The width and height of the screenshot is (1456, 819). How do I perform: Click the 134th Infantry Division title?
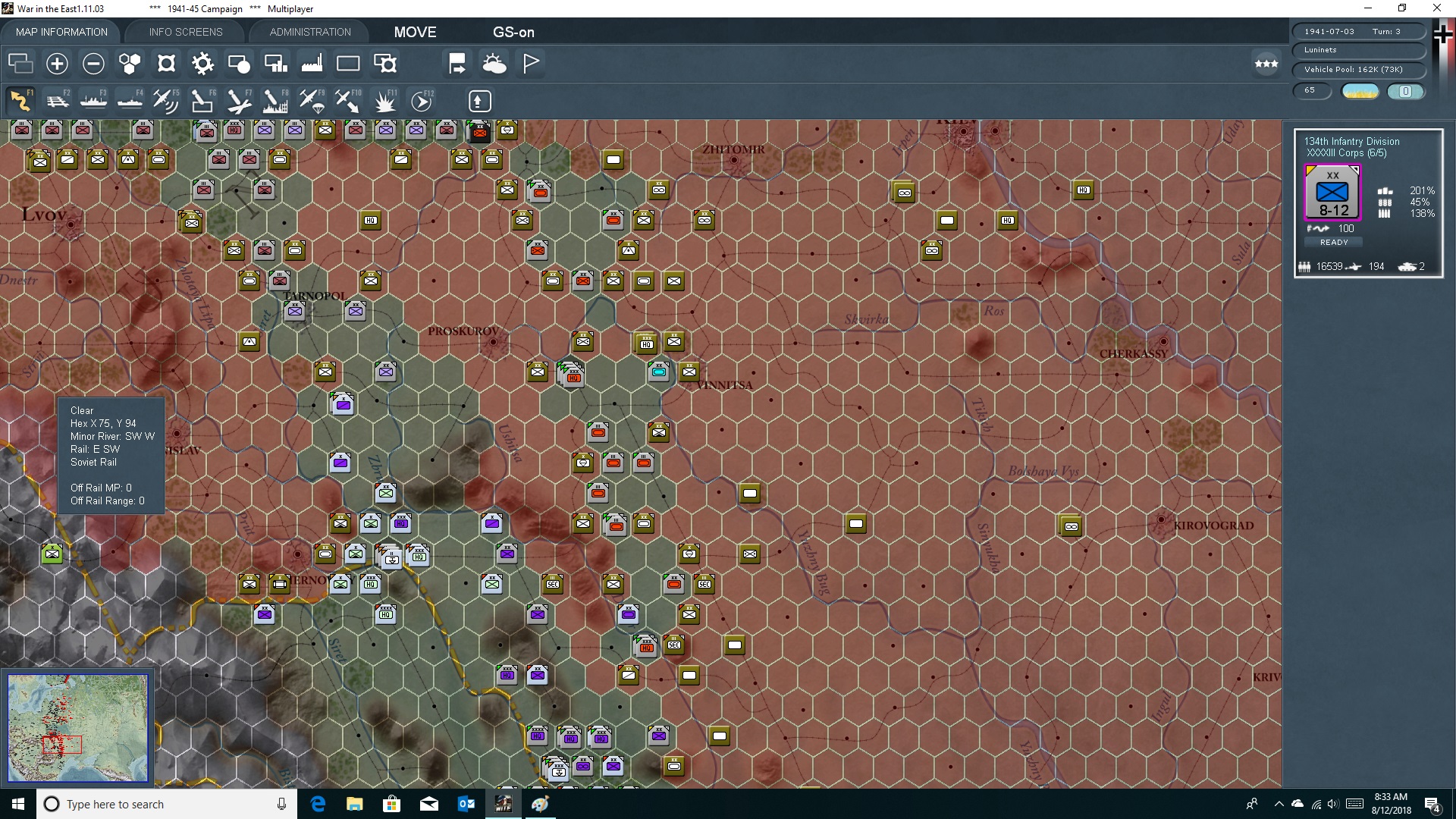pyautogui.click(x=1351, y=141)
